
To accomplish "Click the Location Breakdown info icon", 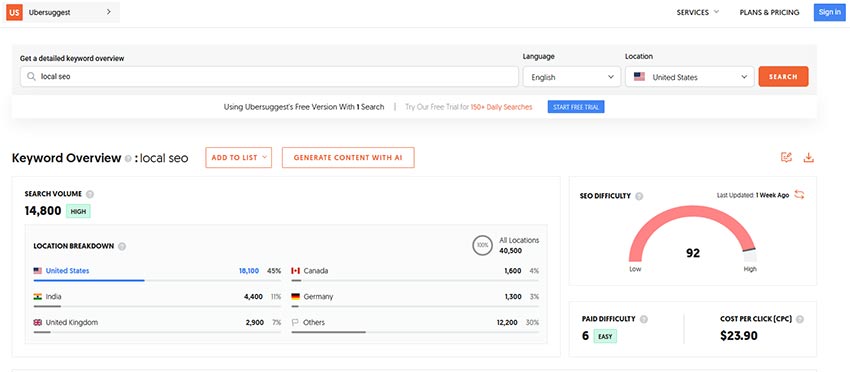I will tap(122, 246).
